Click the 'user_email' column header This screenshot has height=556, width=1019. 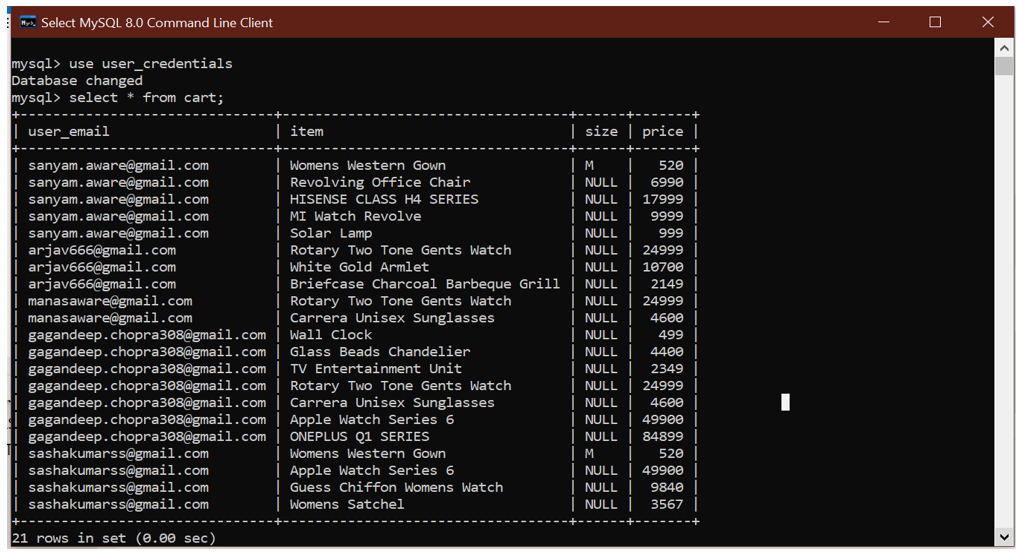[x=68, y=132]
